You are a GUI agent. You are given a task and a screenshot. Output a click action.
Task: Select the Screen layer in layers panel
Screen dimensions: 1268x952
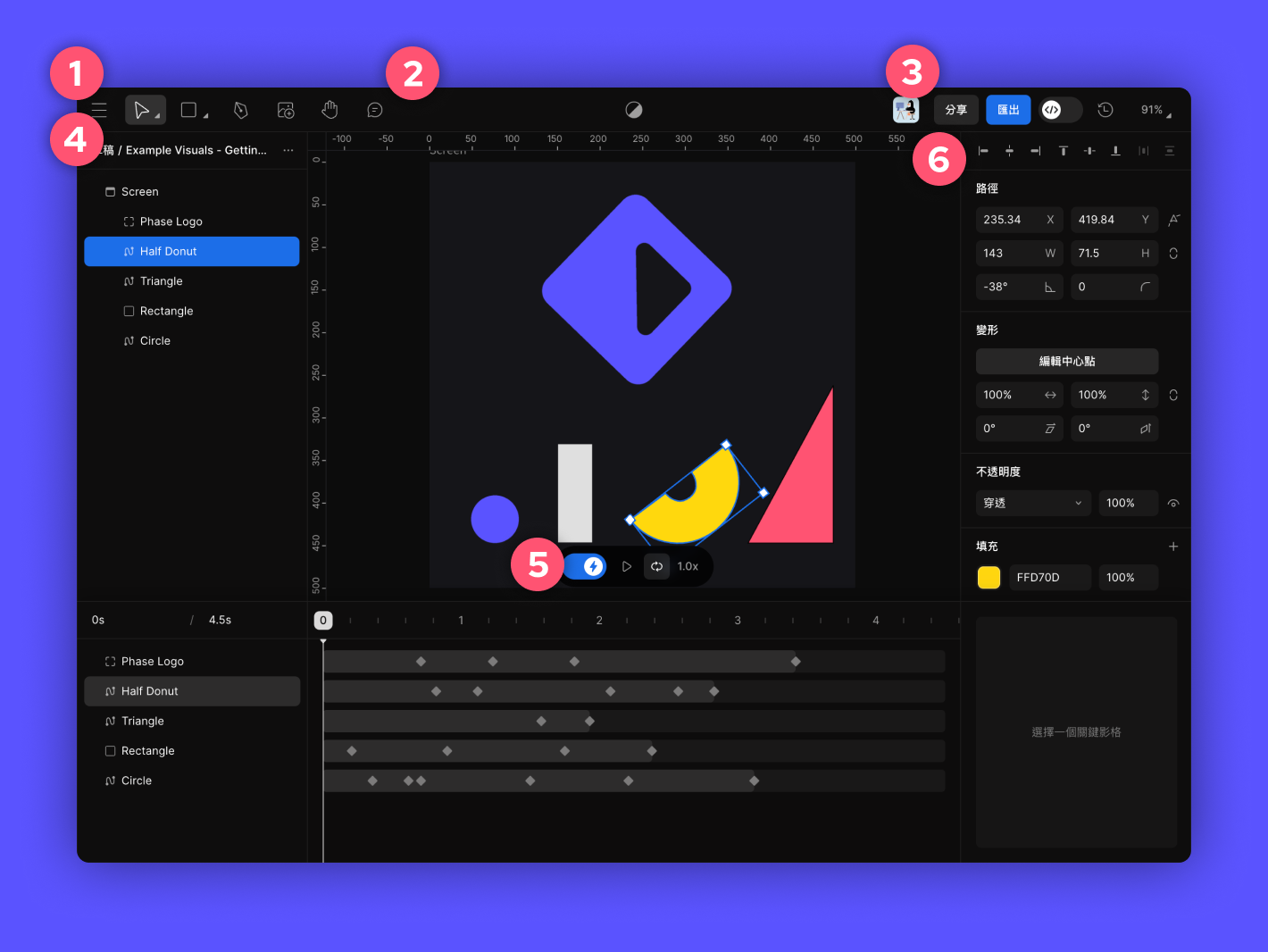[x=192, y=192]
